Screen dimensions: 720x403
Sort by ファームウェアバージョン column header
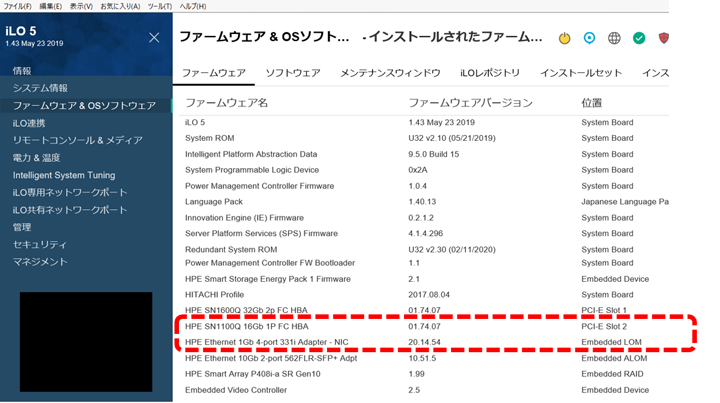[471, 103]
